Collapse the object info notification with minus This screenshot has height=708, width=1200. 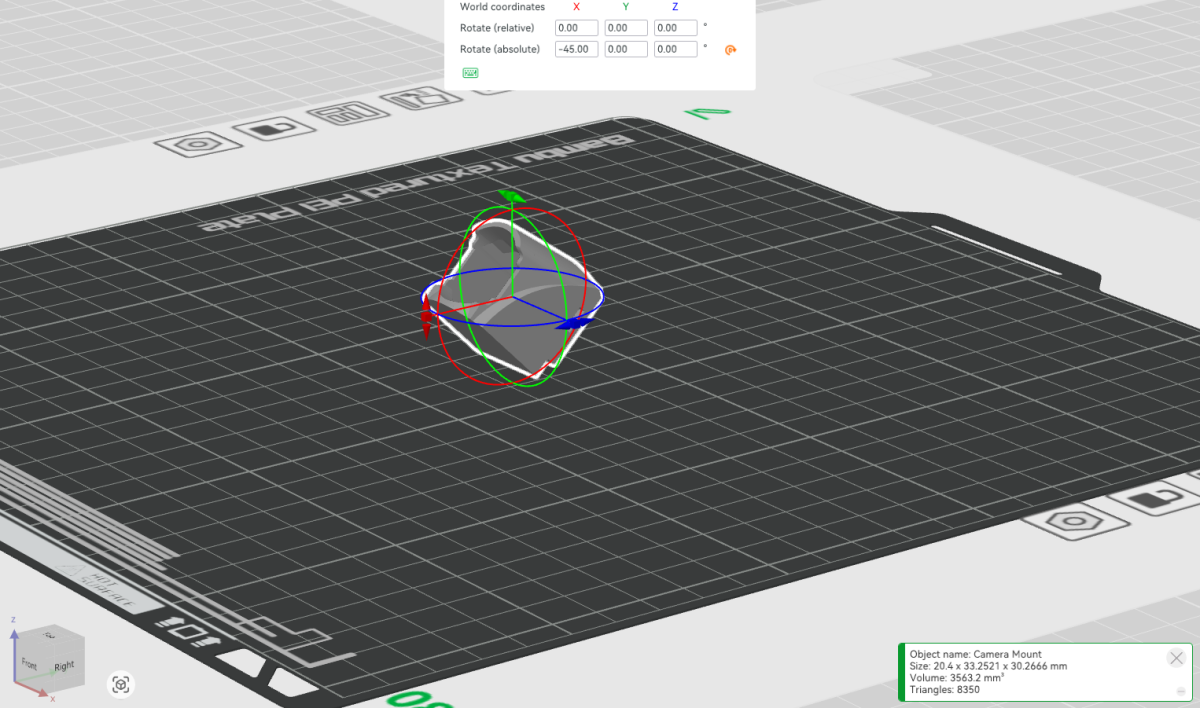pyautogui.click(x=1180, y=692)
